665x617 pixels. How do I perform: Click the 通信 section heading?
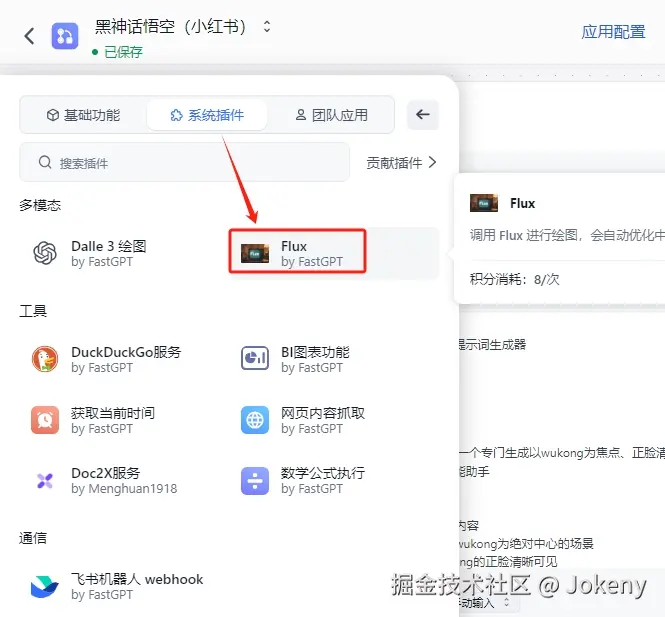pos(33,538)
